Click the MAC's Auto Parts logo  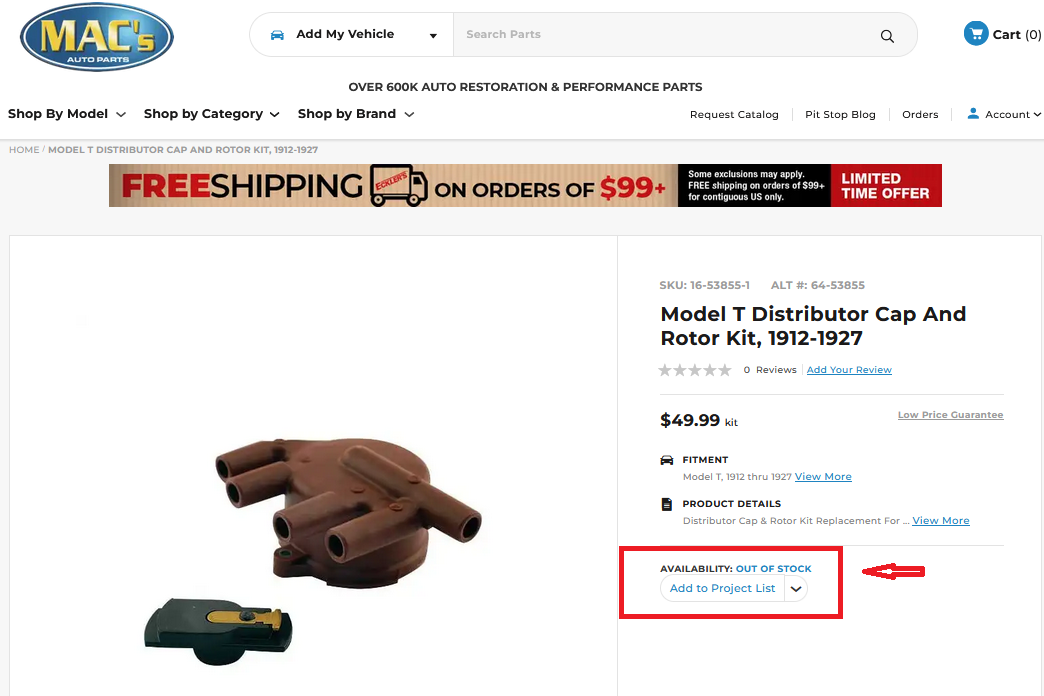coord(97,37)
